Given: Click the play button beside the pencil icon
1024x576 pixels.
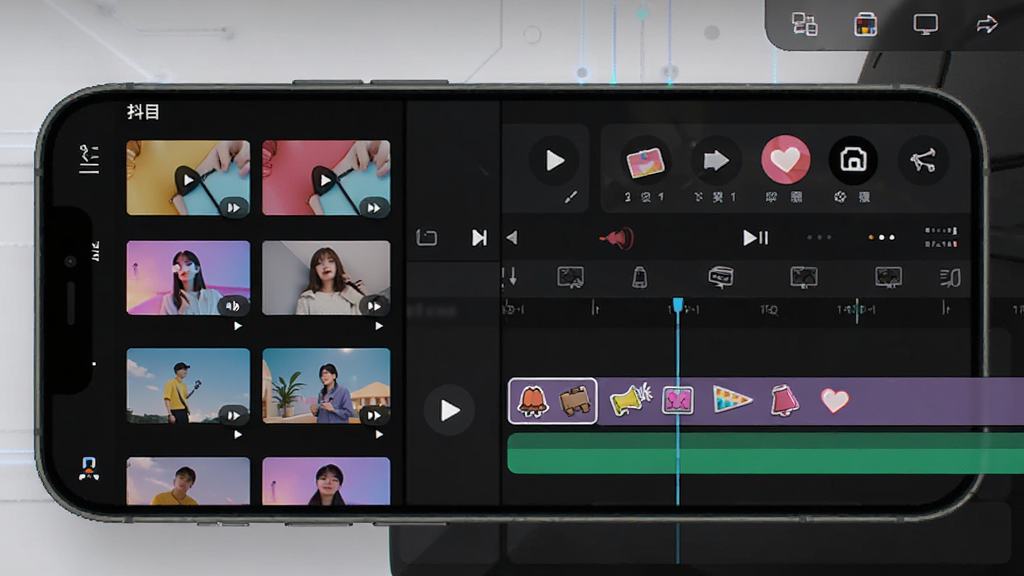Looking at the screenshot, I should (x=554, y=161).
